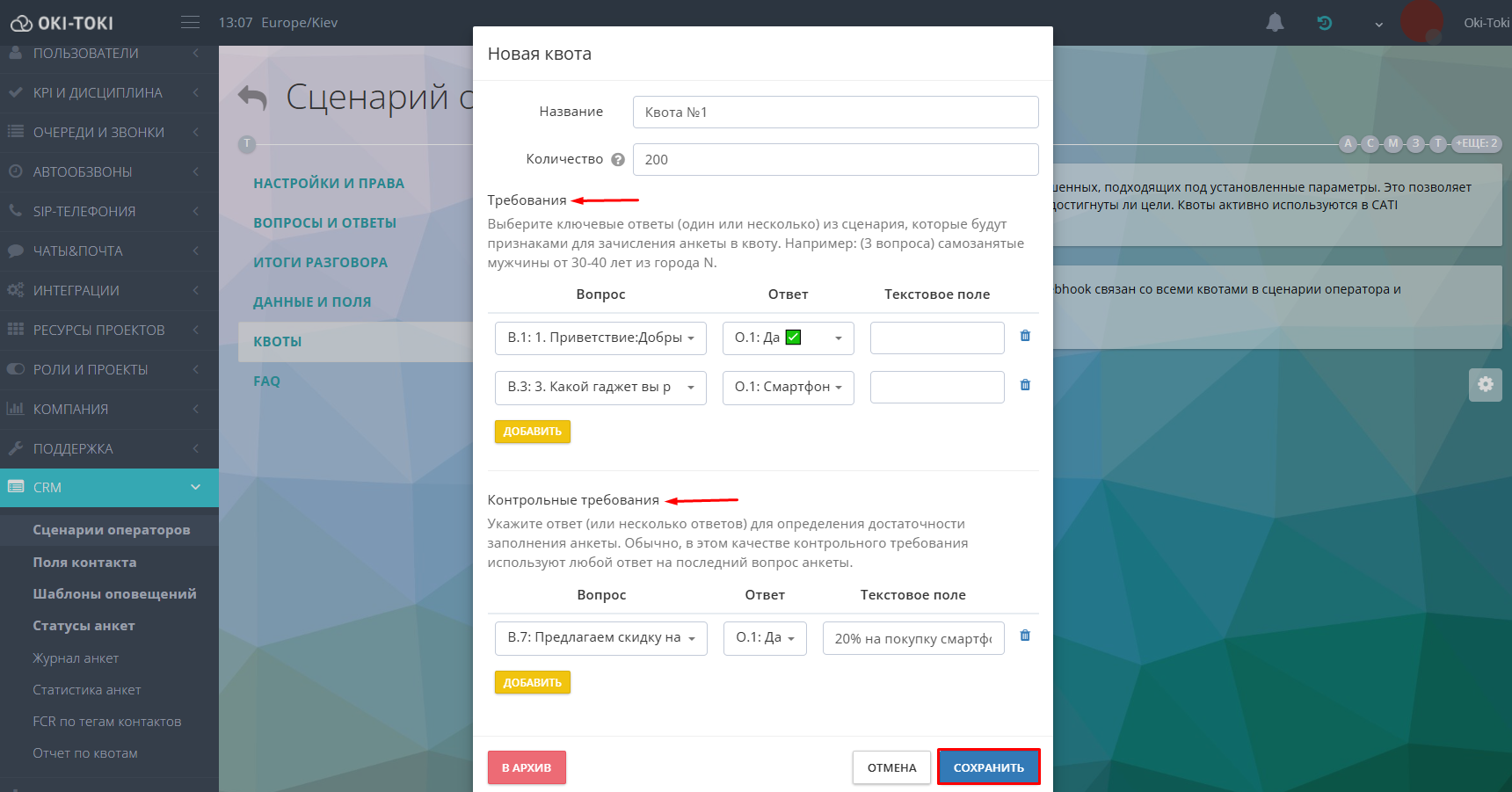Click text field with 20% на покупку

[913, 639]
